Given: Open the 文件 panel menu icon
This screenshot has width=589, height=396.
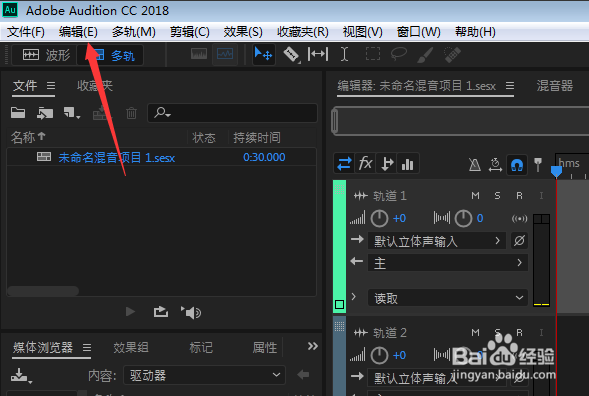Looking at the screenshot, I should [x=51, y=86].
